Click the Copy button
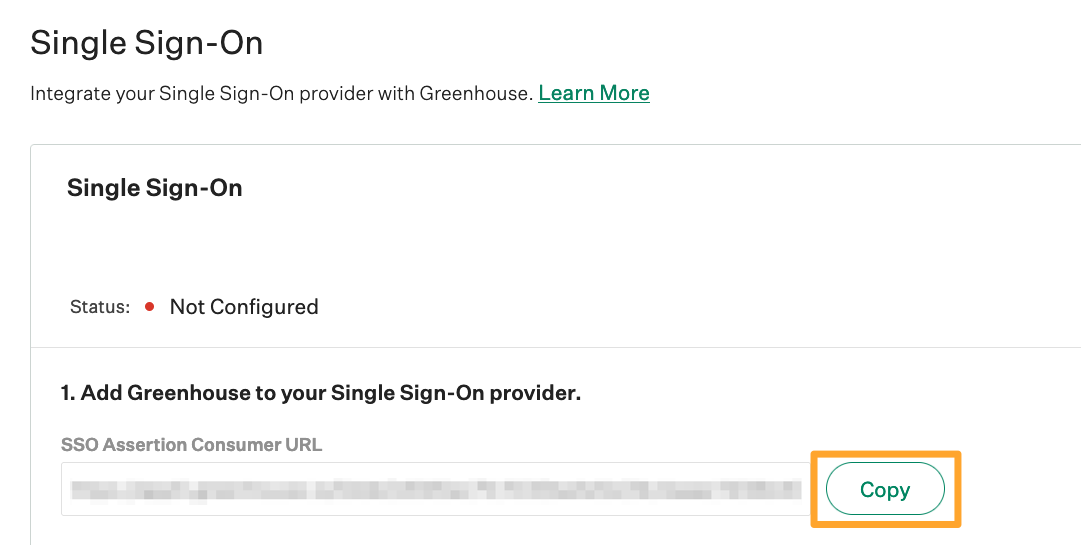 pos(885,490)
